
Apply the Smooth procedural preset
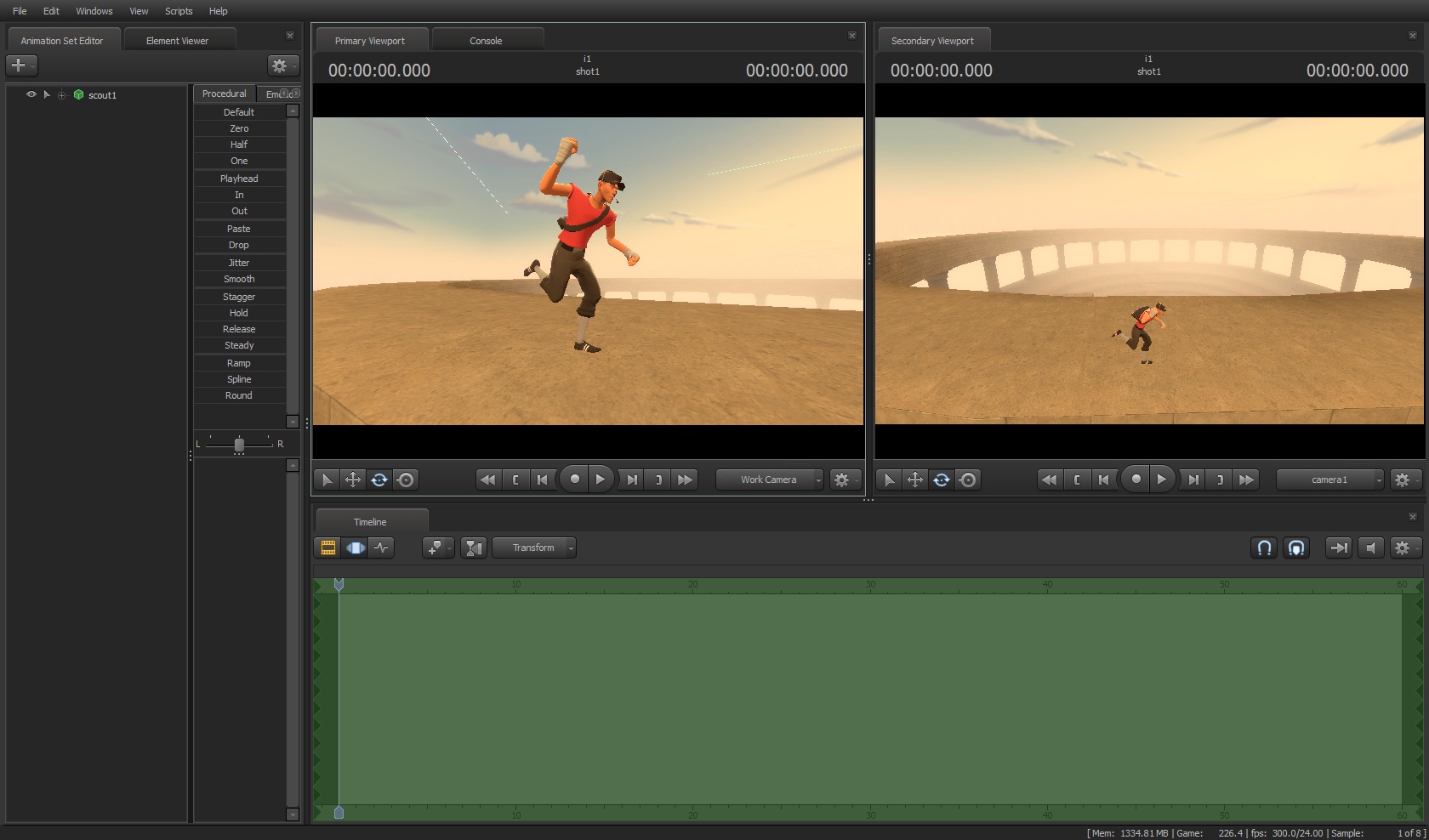click(239, 279)
